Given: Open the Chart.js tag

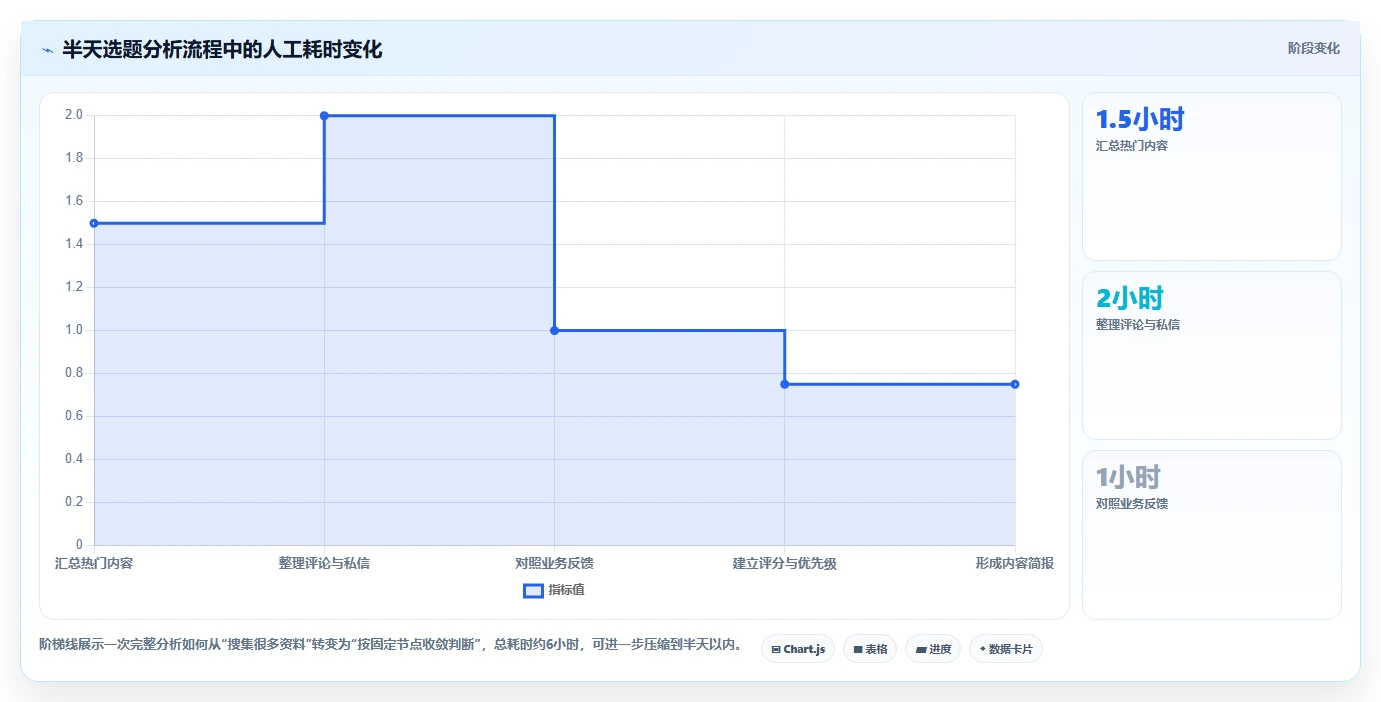Looking at the screenshot, I should [x=798, y=649].
